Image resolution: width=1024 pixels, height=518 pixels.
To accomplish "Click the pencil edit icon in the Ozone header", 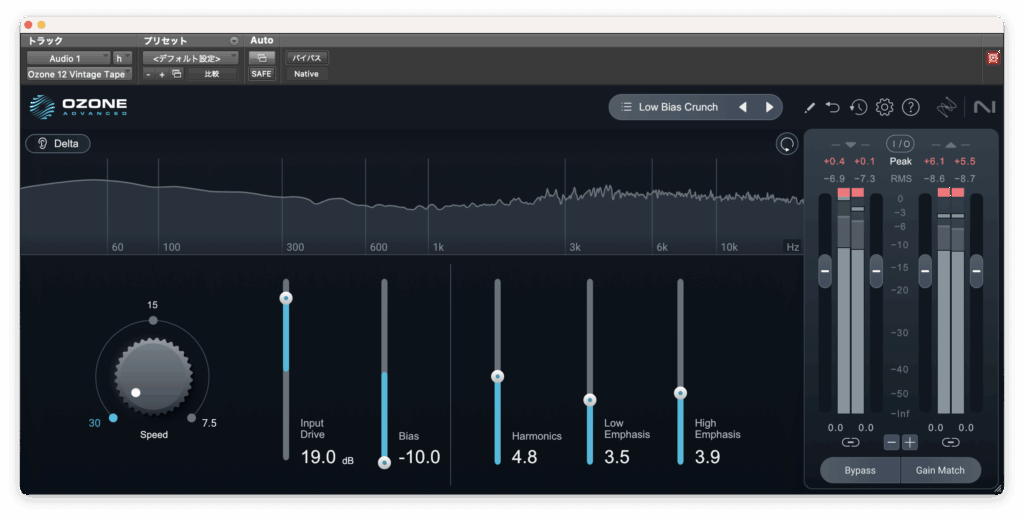I will pyautogui.click(x=810, y=107).
